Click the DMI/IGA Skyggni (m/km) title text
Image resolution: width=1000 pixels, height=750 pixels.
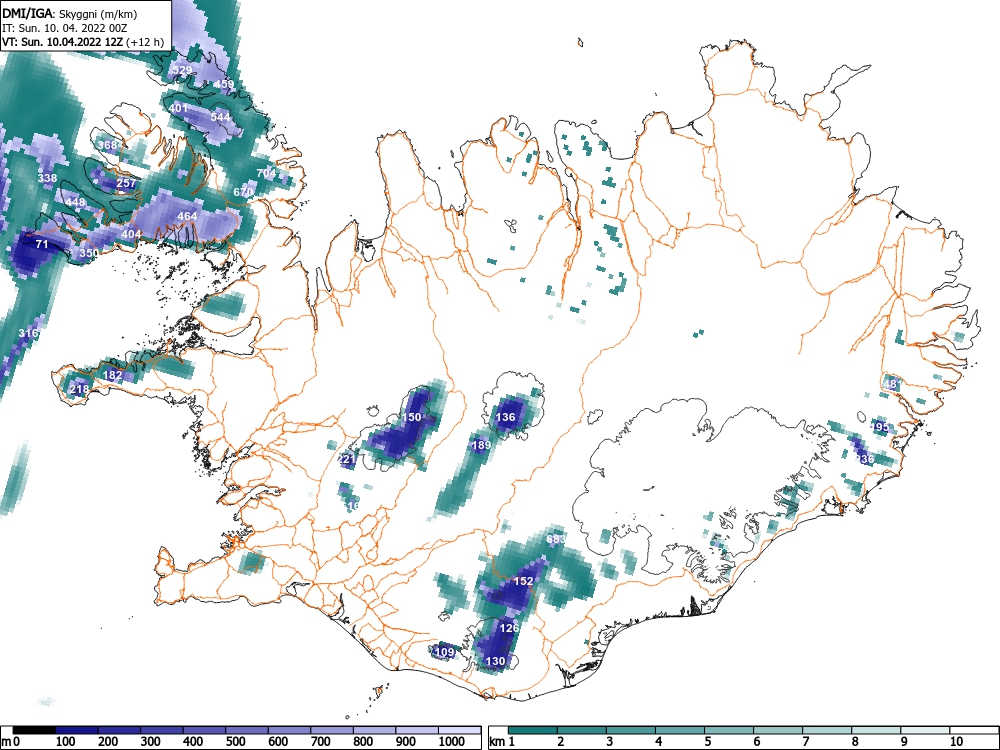pyautogui.click(x=70, y=13)
